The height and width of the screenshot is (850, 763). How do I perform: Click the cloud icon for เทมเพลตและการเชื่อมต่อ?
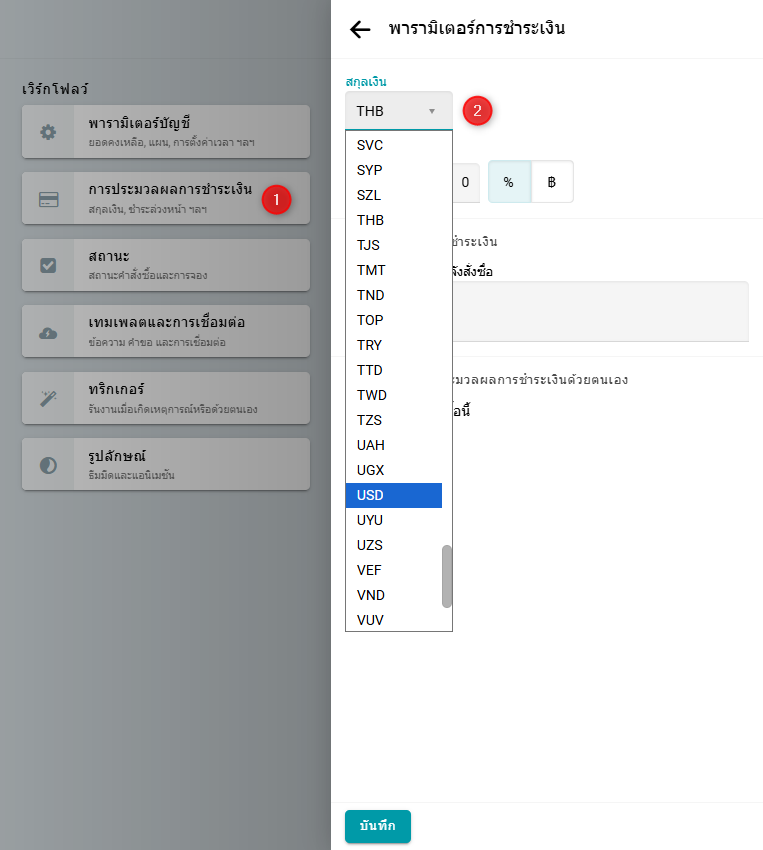click(48, 332)
